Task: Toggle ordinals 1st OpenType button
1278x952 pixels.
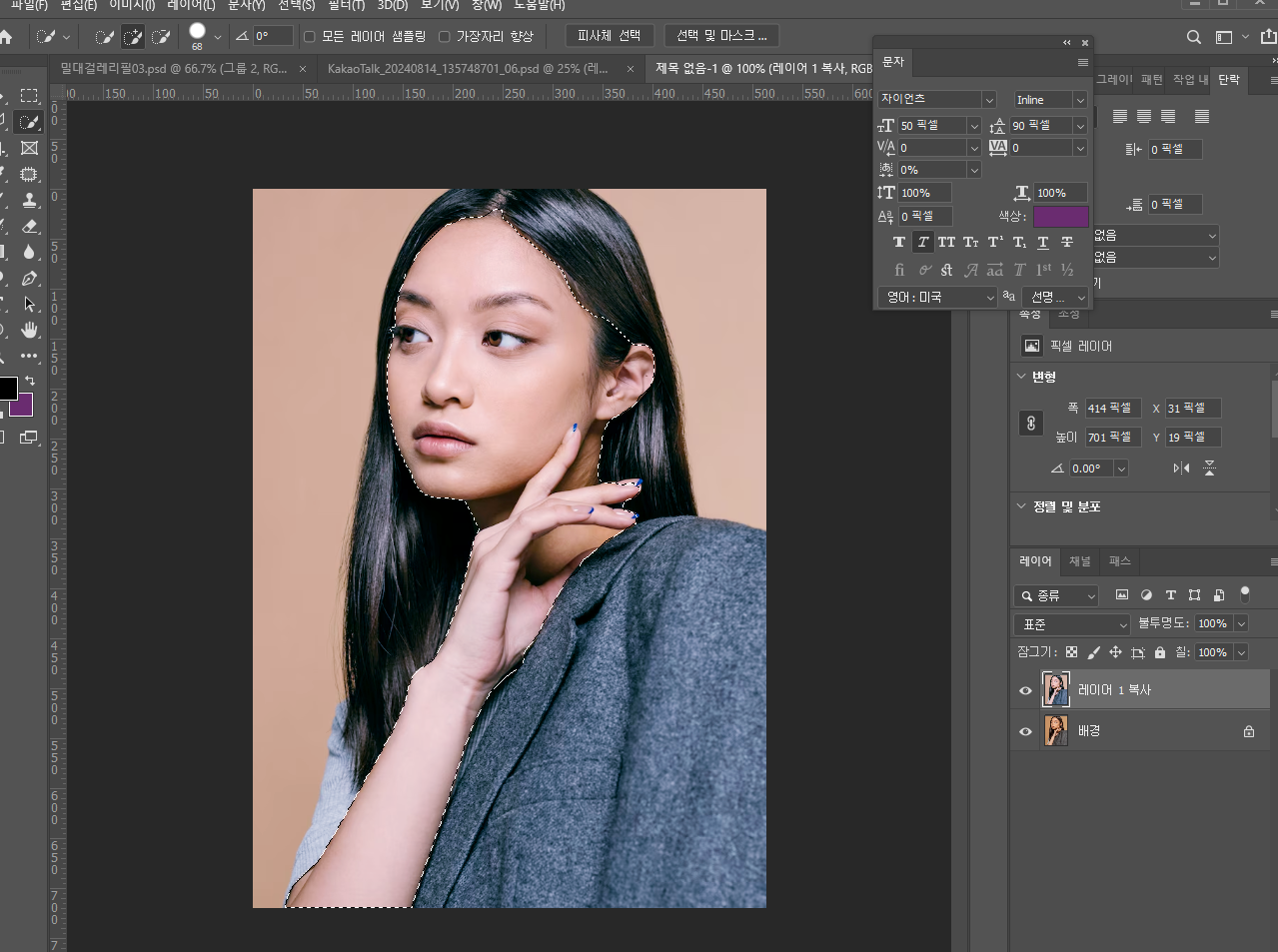Action: [x=1043, y=270]
